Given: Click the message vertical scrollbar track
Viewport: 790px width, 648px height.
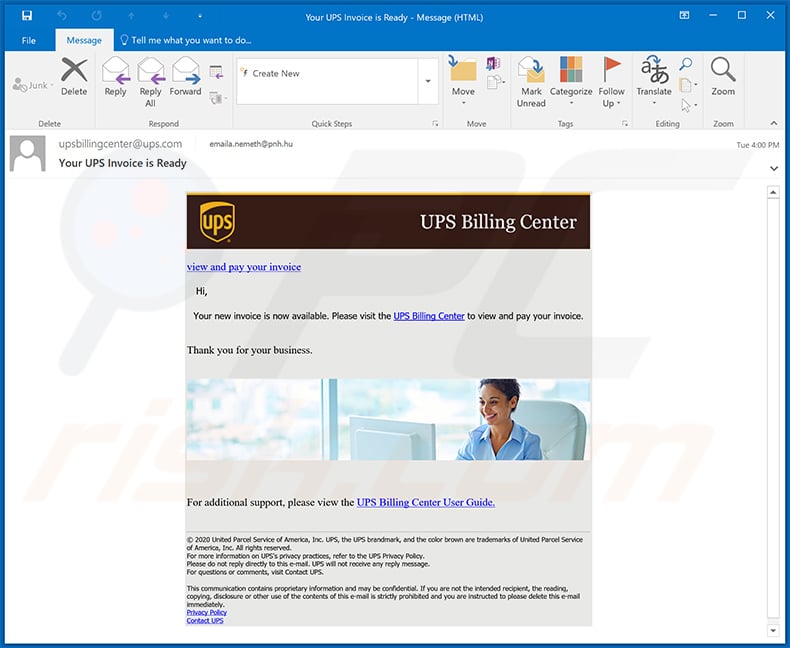Looking at the screenshot, I should click(x=773, y=408).
